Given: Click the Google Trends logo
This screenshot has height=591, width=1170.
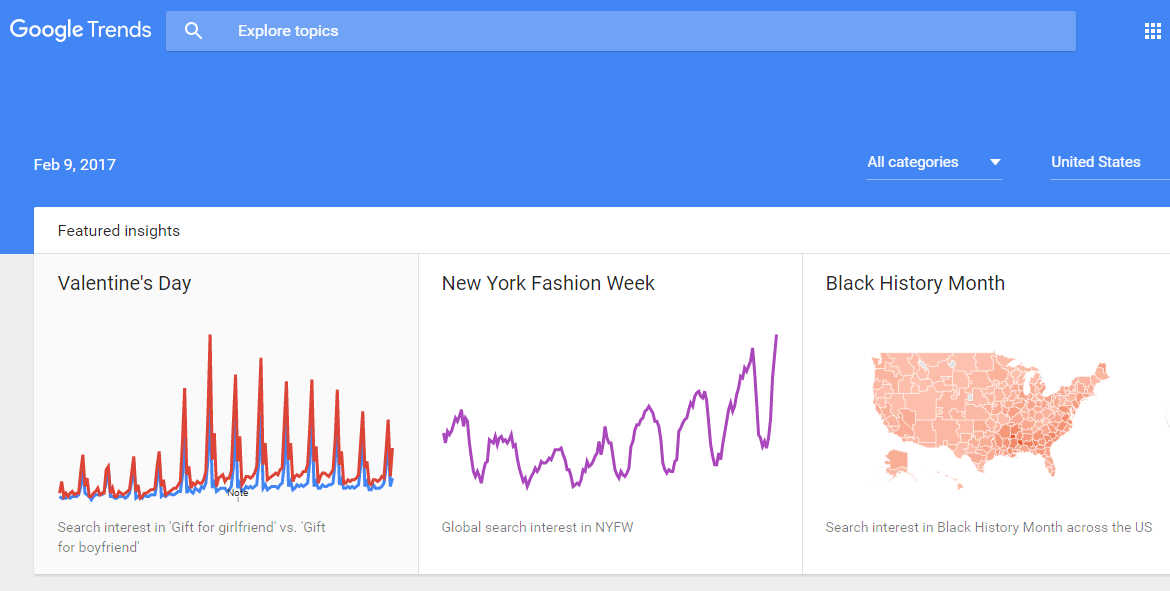Looking at the screenshot, I should [x=81, y=30].
